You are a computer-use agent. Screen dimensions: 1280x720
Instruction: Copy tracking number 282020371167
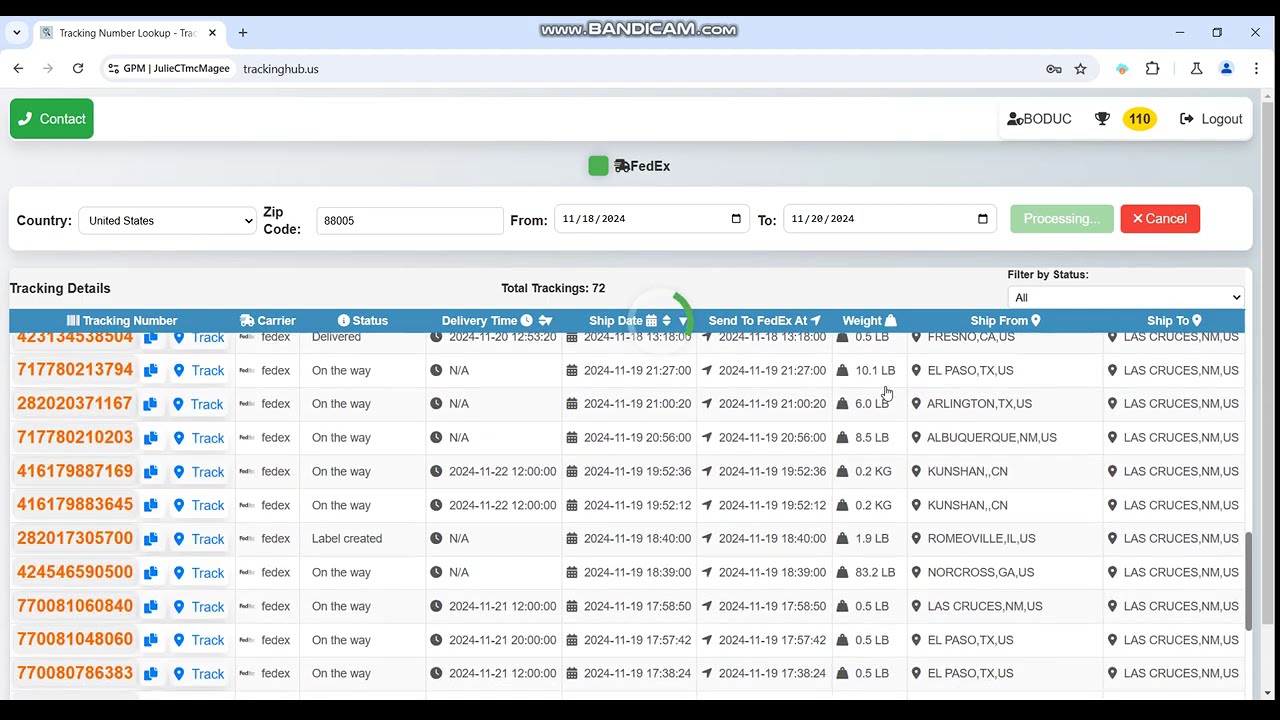(x=150, y=404)
